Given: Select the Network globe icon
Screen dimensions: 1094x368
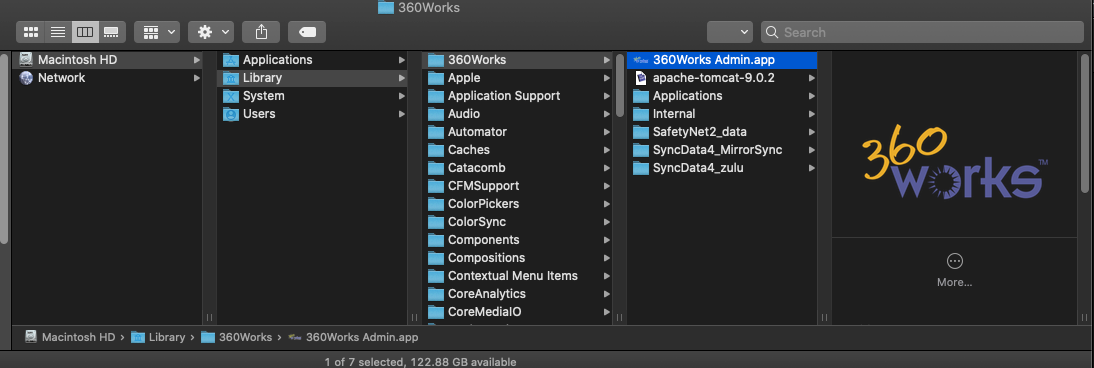Looking at the screenshot, I should pyautogui.click(x=27, y=78).
